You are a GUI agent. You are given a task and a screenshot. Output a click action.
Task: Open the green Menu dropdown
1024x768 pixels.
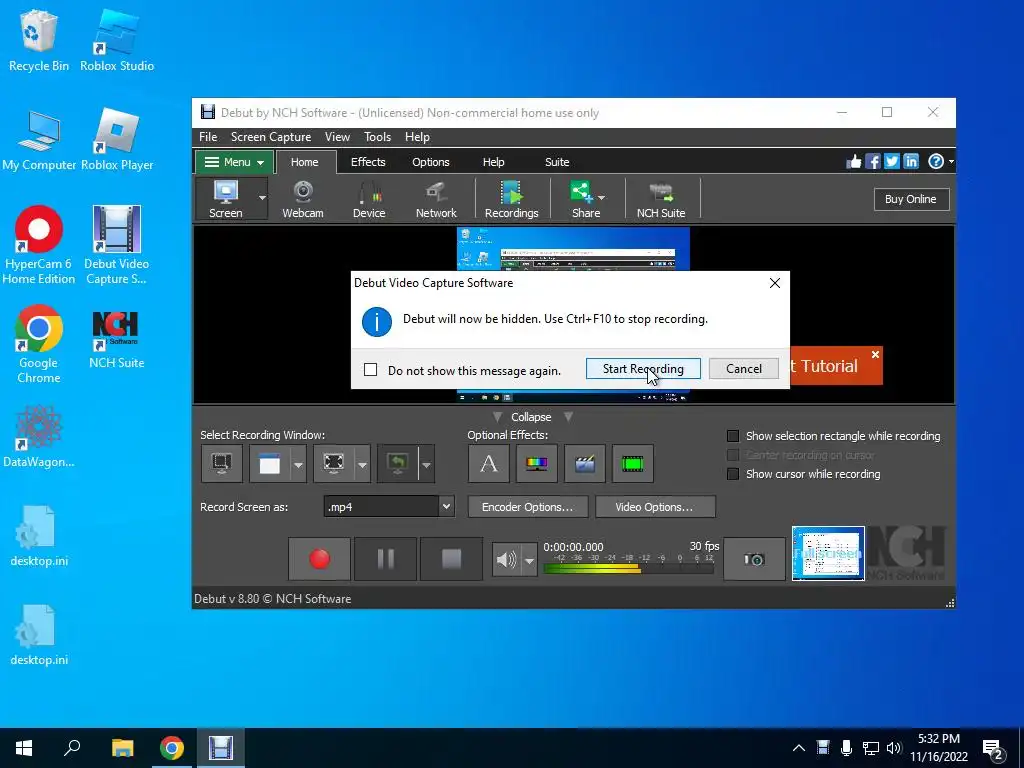tap(234, 162)
